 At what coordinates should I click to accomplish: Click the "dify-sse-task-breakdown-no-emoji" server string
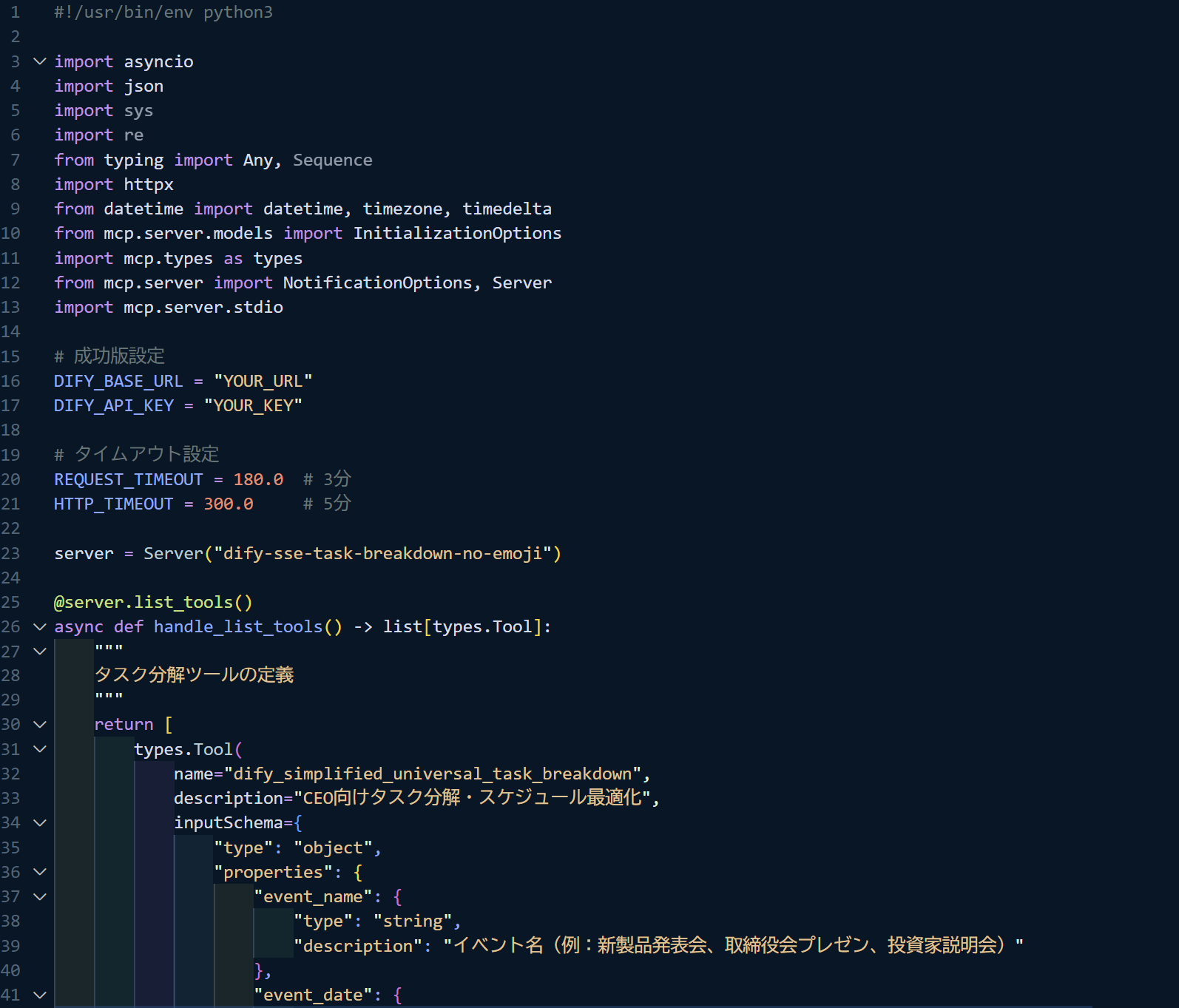click(382, 553)
